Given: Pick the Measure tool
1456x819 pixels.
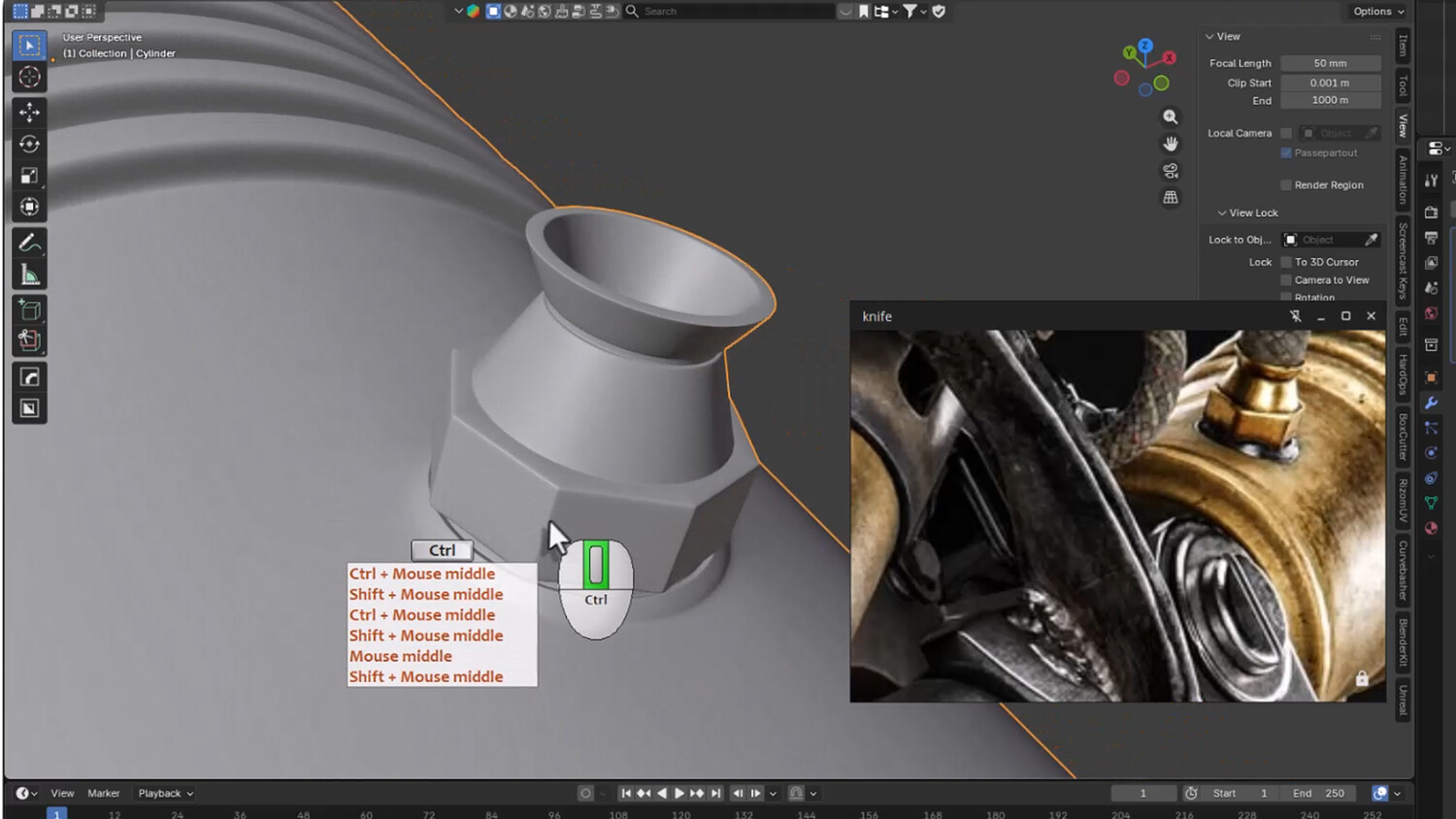Looking at the screenshot, I should [29, 276].
